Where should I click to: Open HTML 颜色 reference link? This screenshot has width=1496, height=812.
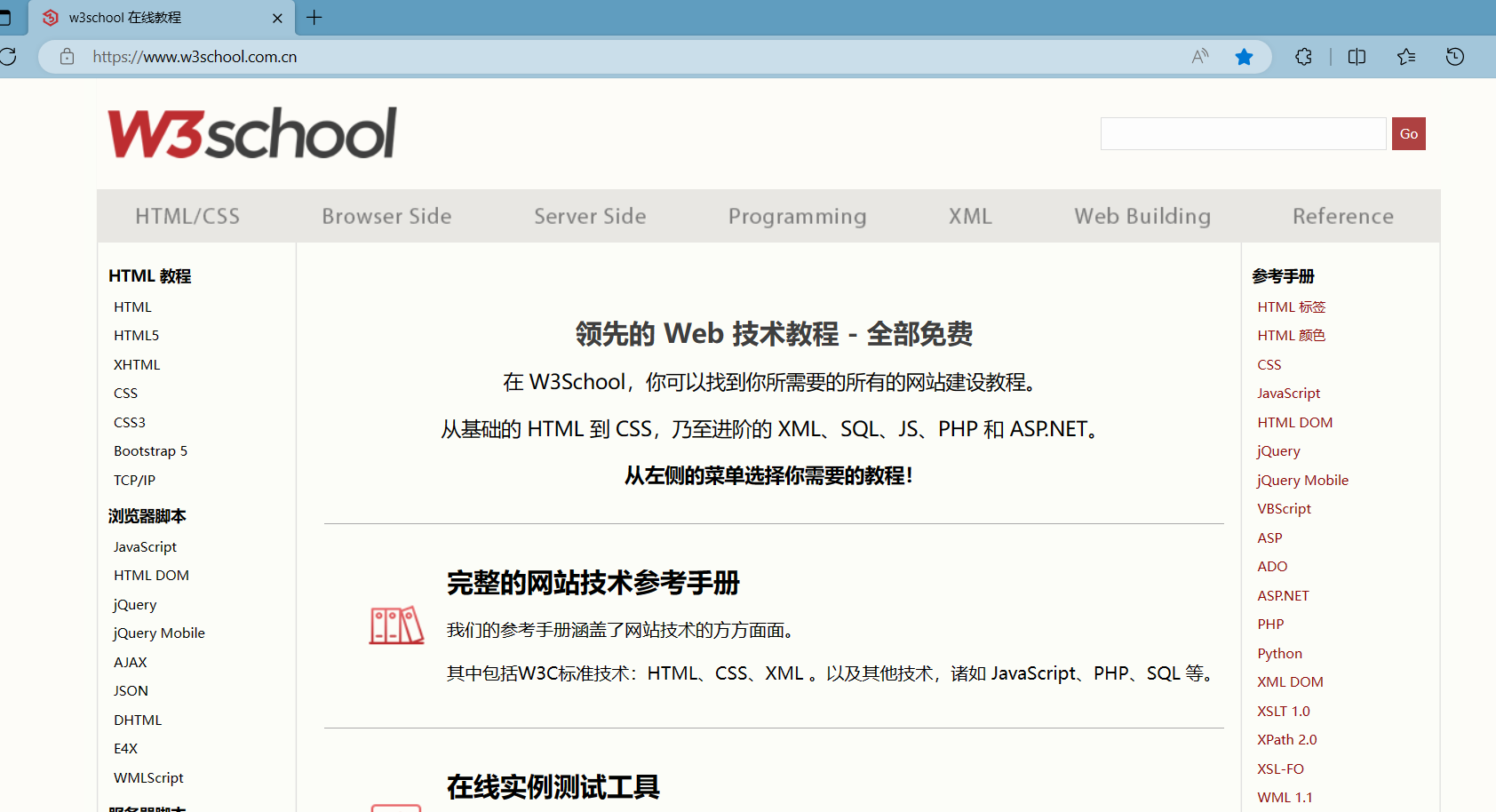point(1291,335)
